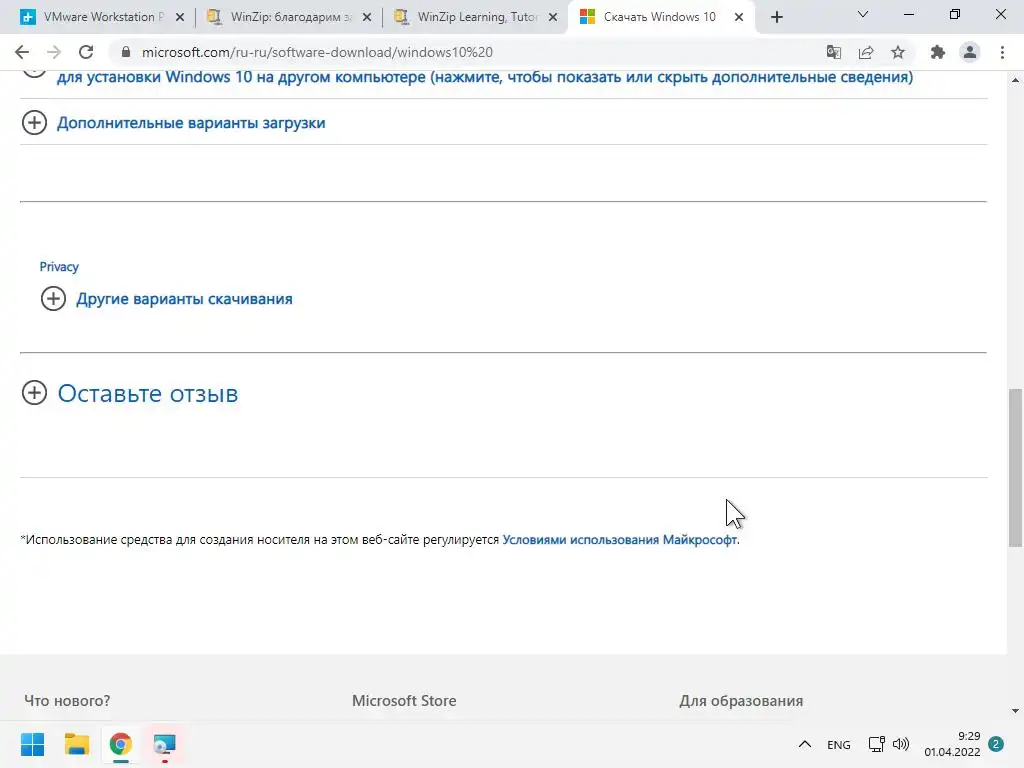Open a new browser tab
This screenshot has width=1024, height=768.
[x=776, y=17]
